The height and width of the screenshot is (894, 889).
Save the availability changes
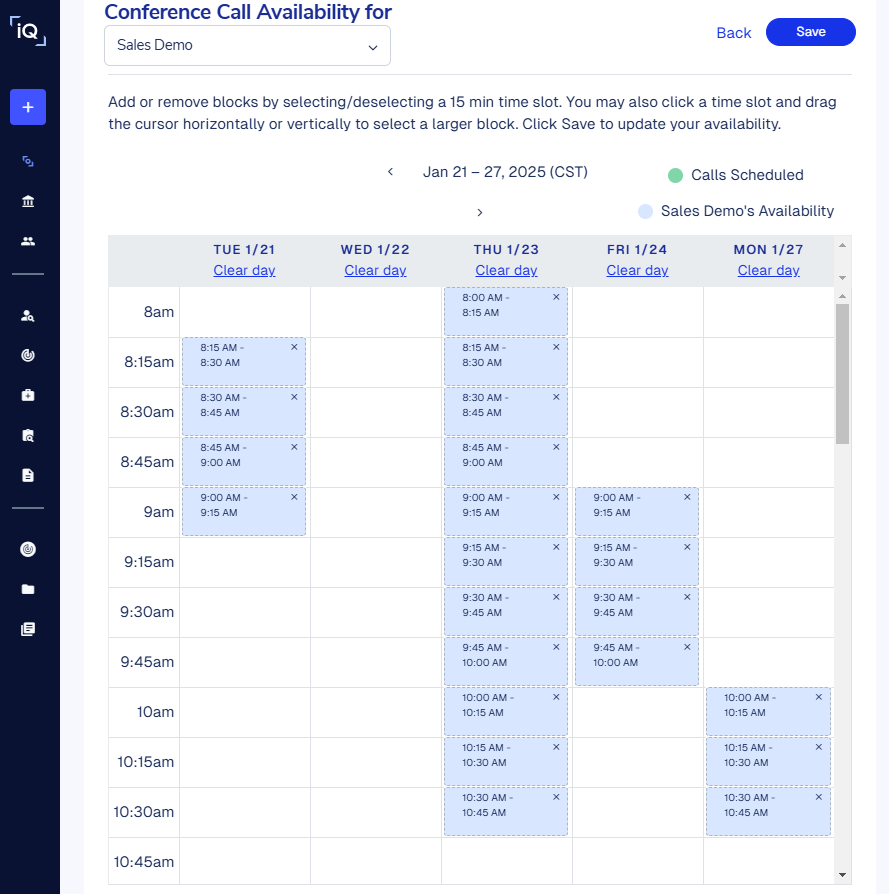(810, 32)
